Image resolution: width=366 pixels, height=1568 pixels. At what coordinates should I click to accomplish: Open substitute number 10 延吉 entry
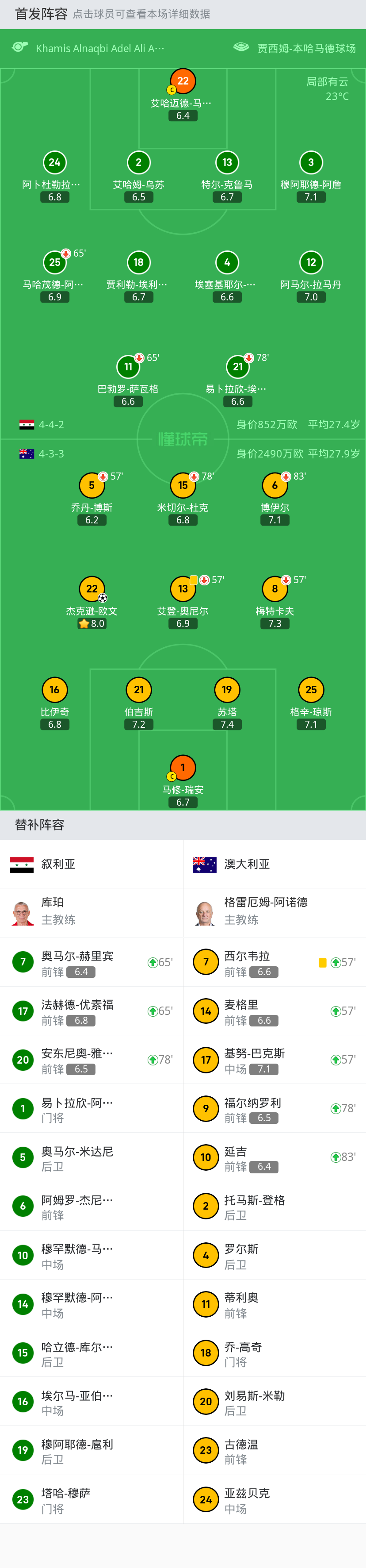(274, 1157)
